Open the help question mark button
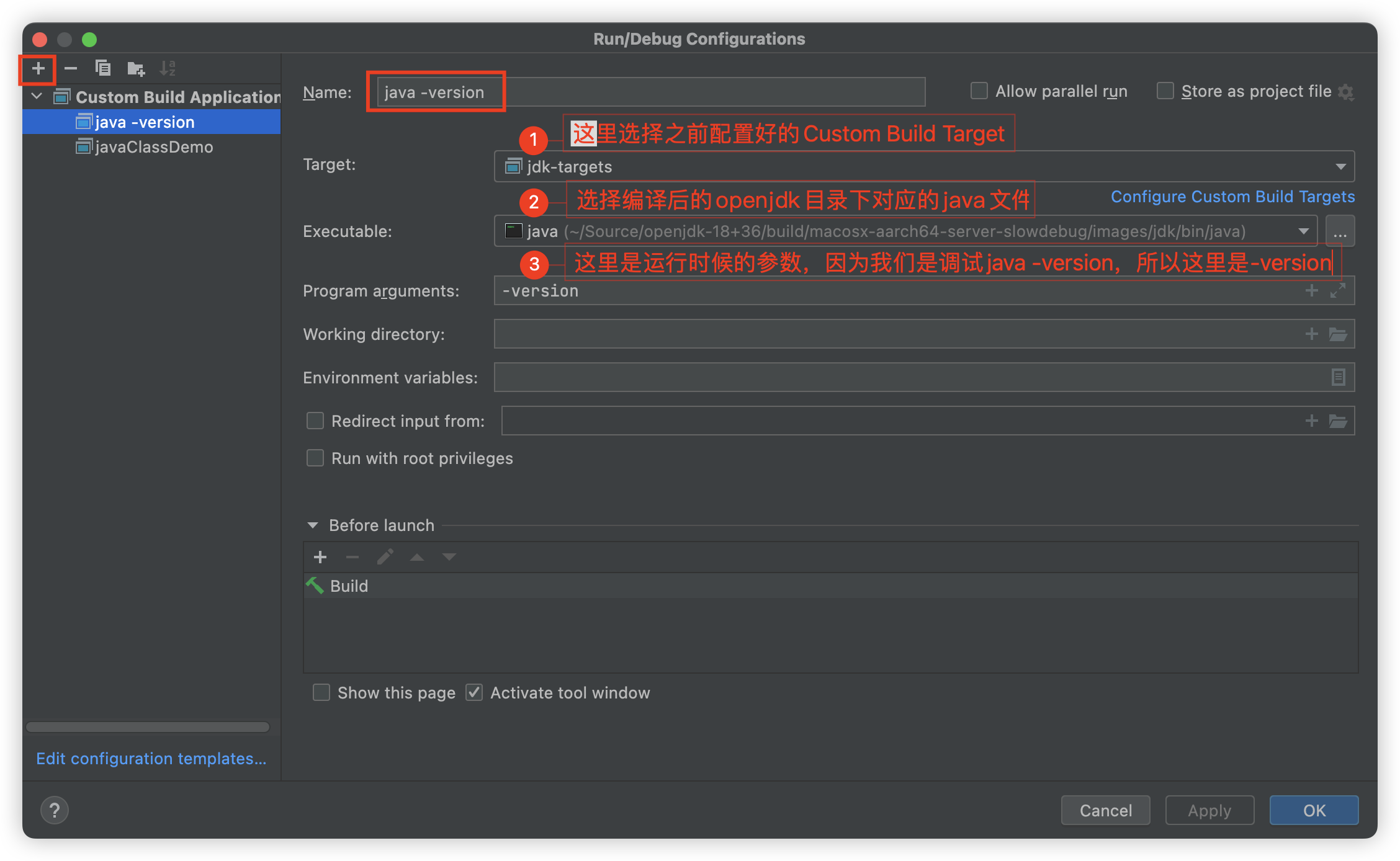1400x861 pixels. click(x=55, y=810)
